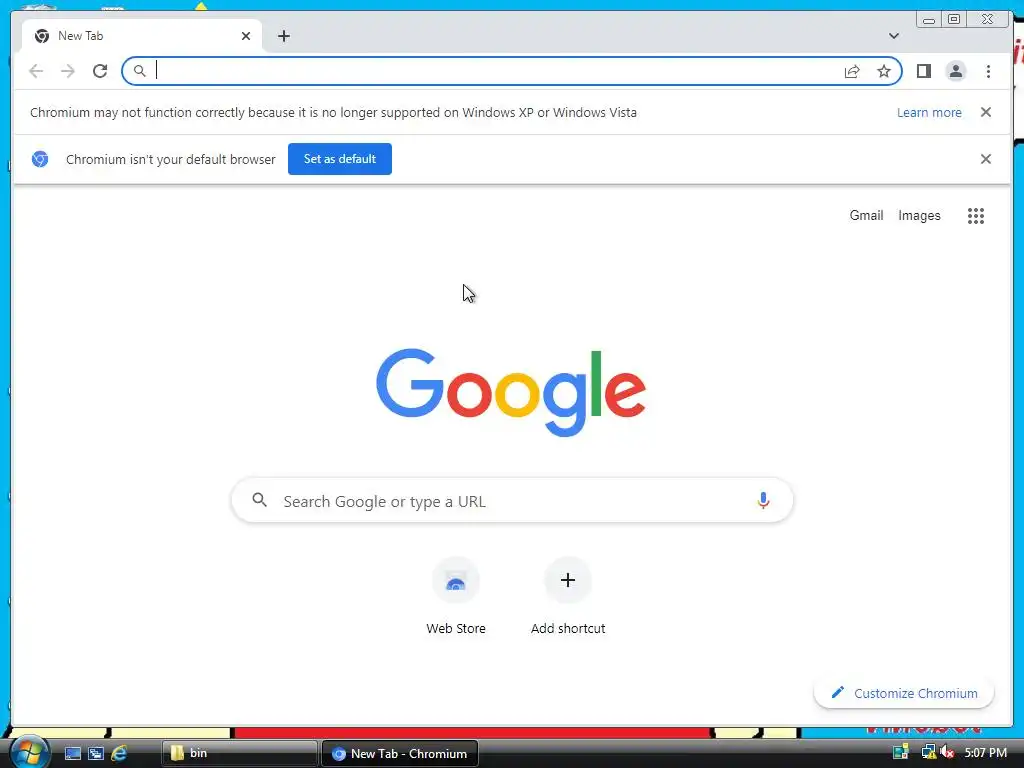Click the muted volume tray icon
The image size is (1024, 768).
[x=947, y=753]
